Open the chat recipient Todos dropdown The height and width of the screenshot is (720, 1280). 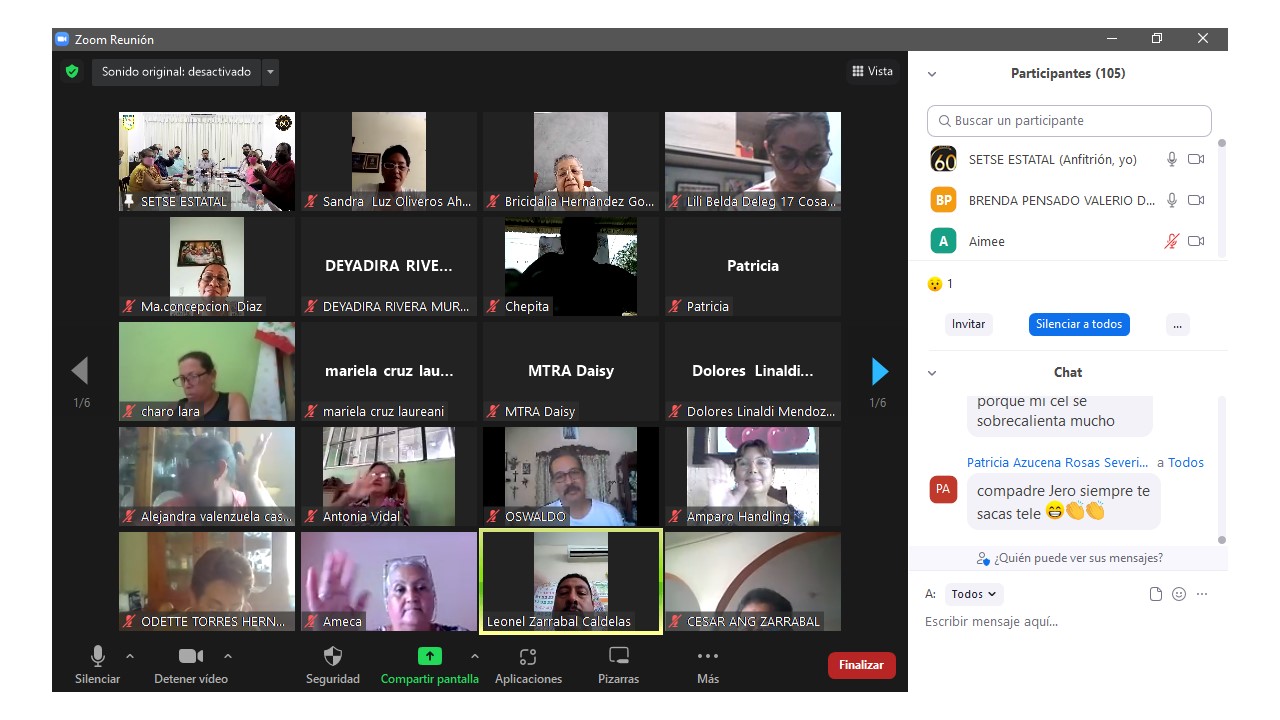973,594
